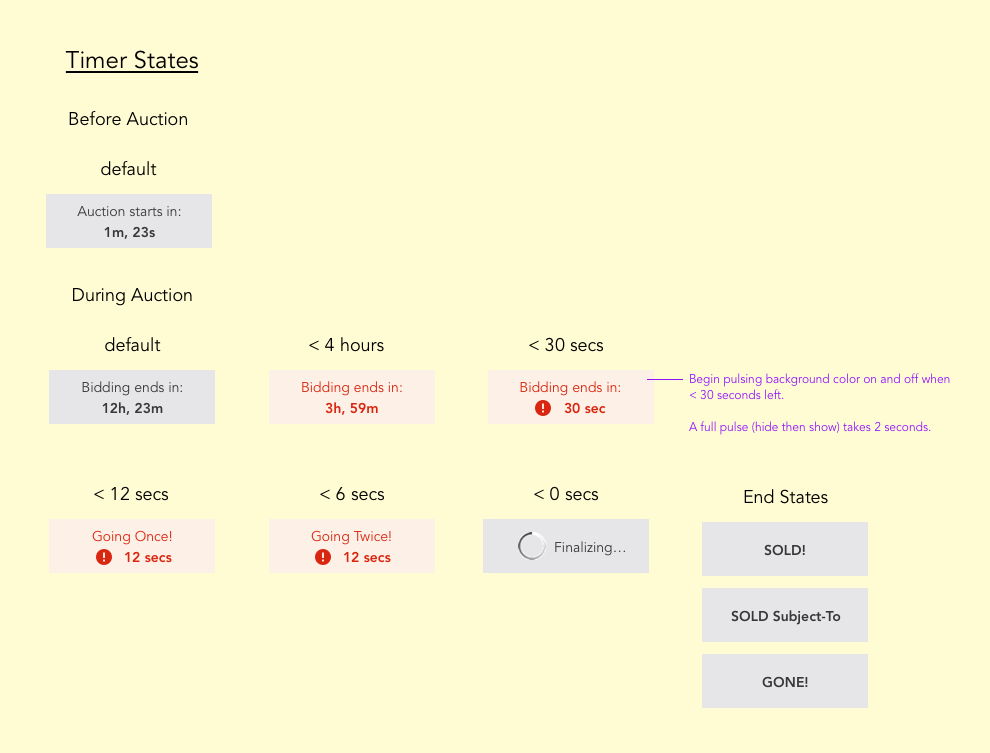Click the "Going Twice!" red text
The width and height of the screenshot is (990, 753).
352,537
